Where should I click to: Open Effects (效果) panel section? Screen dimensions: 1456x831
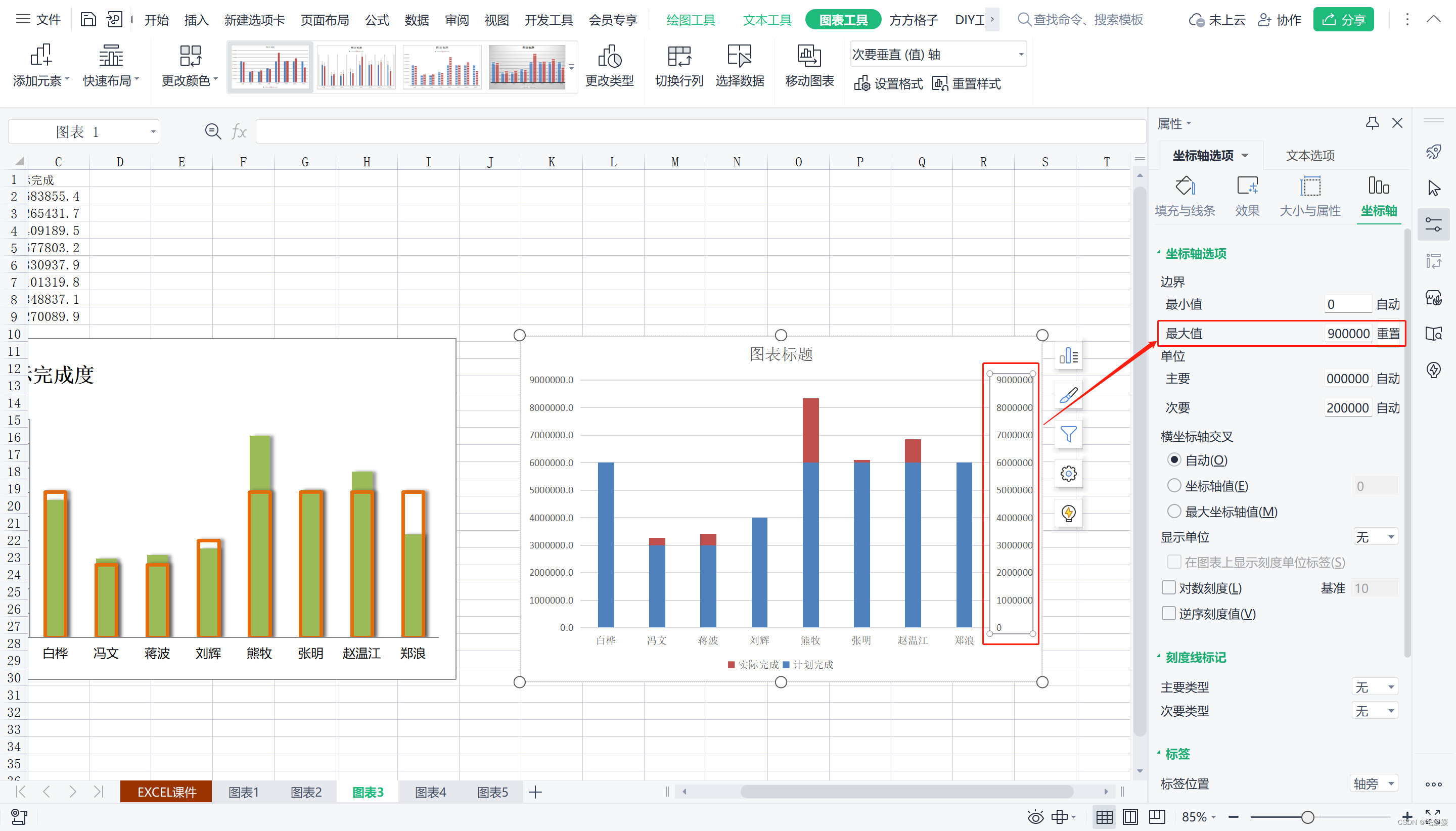(1247, 196)
